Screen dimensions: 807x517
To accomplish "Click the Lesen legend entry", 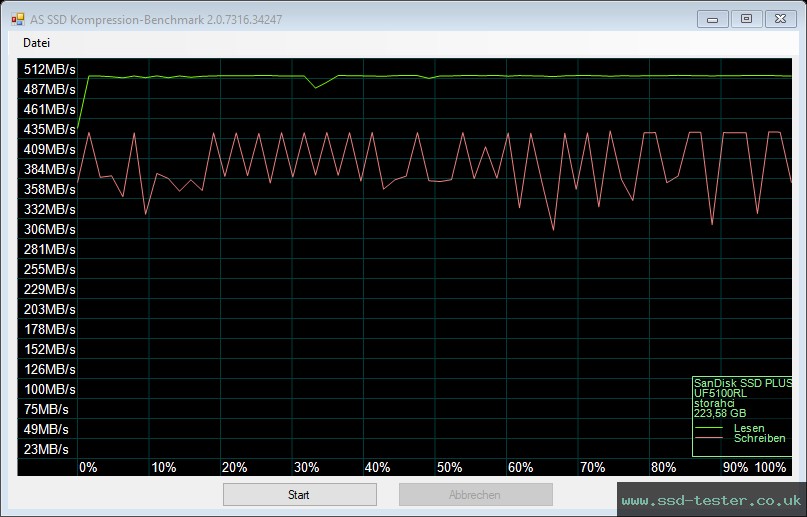I will pos(749,428).
